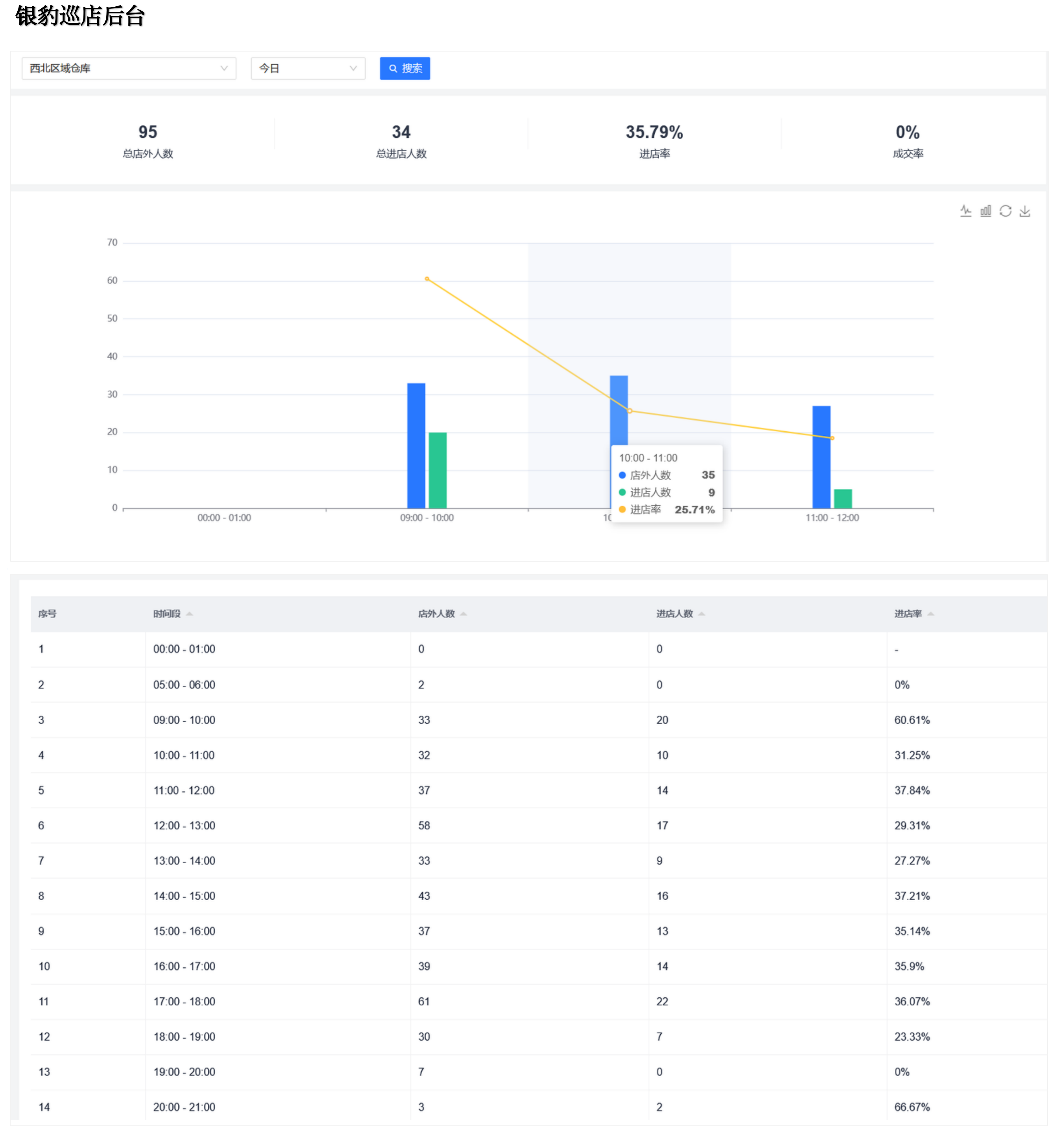This screenshot has height=1136, width=1064.
Task: Click the blue 搜索 search button
Action: (405, 68)
